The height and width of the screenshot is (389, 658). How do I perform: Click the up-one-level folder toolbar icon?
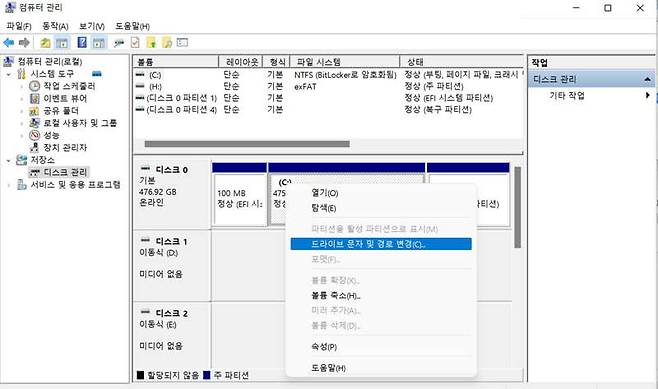tap(45, 42)
